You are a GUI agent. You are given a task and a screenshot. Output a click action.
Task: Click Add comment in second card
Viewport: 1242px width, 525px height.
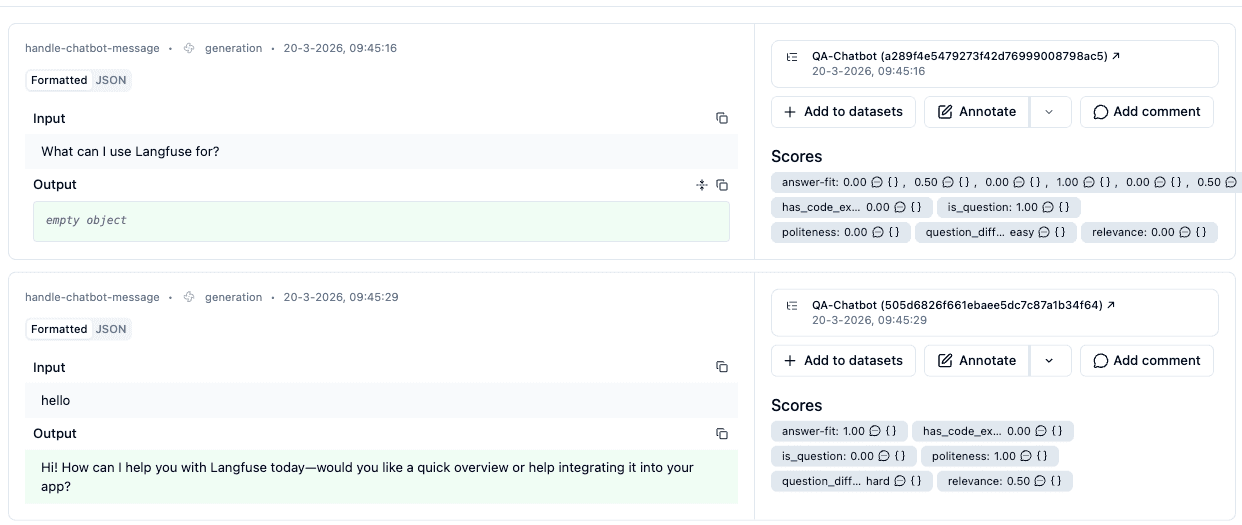pos(1146,361)
